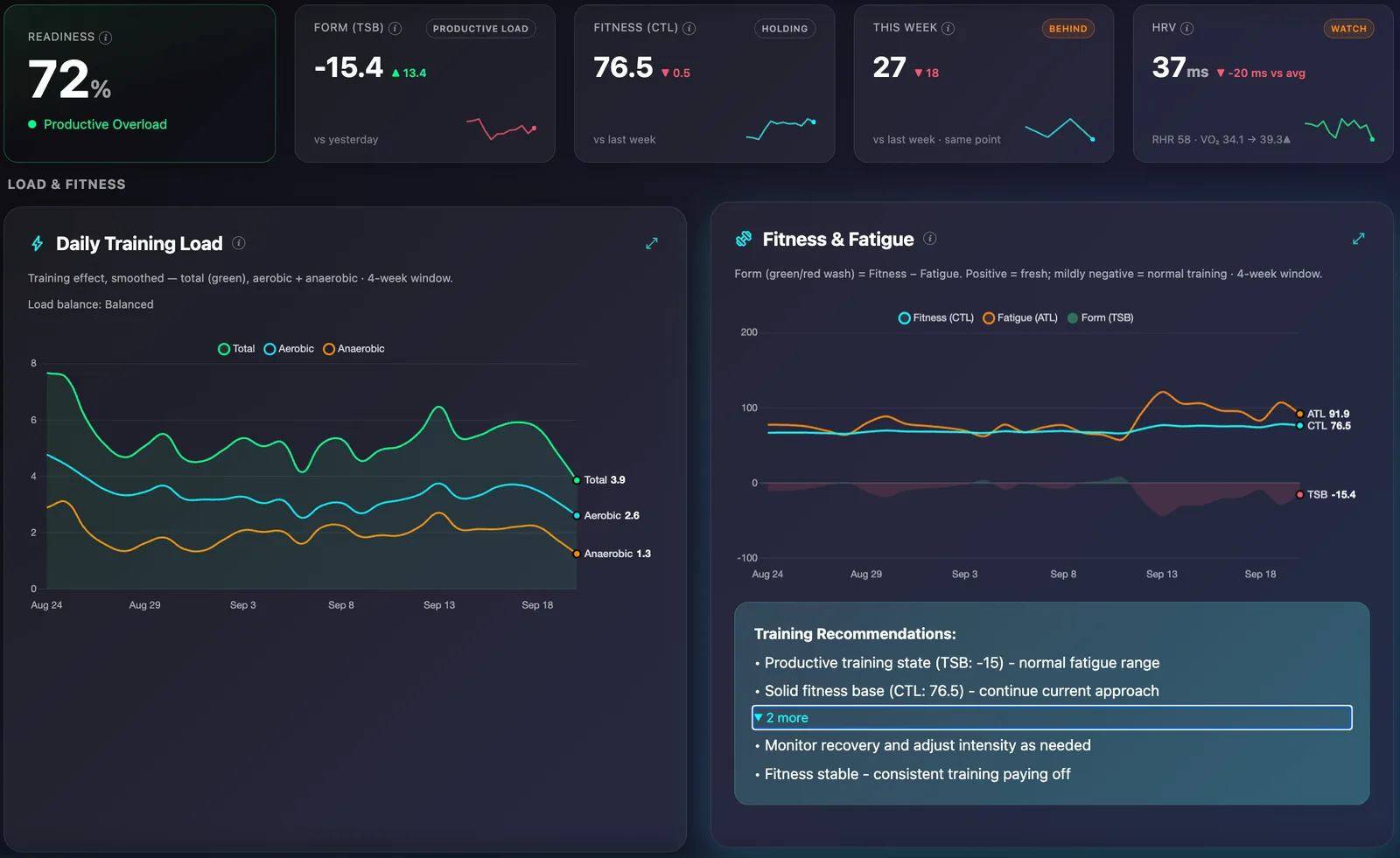This screenshot has height=858, width=1400.
Task: Click the Fitness & Fatigue heading icon
Action: (744, 239)
